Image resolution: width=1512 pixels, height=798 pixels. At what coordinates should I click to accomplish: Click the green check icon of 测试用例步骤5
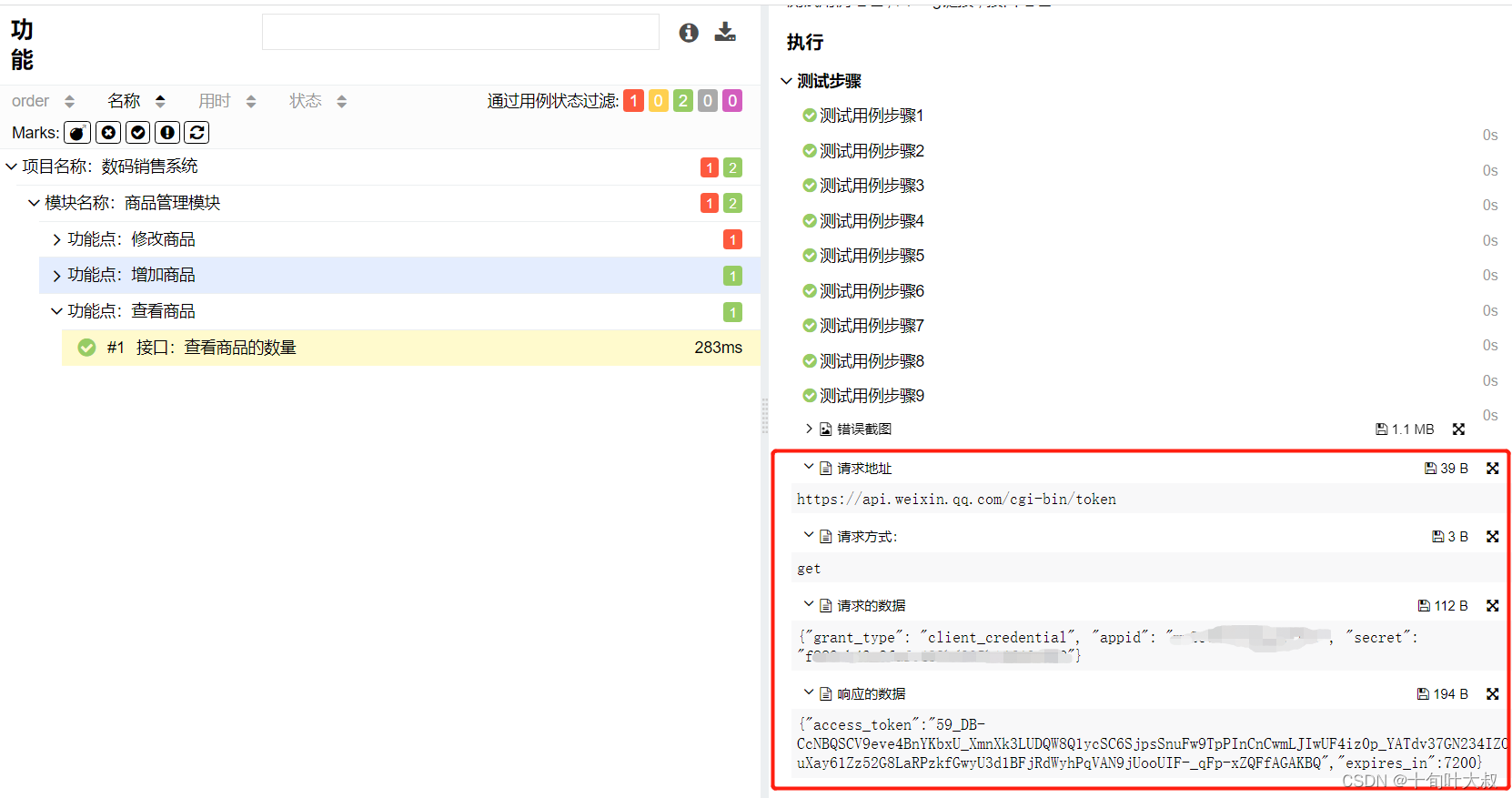click(809, 256)
